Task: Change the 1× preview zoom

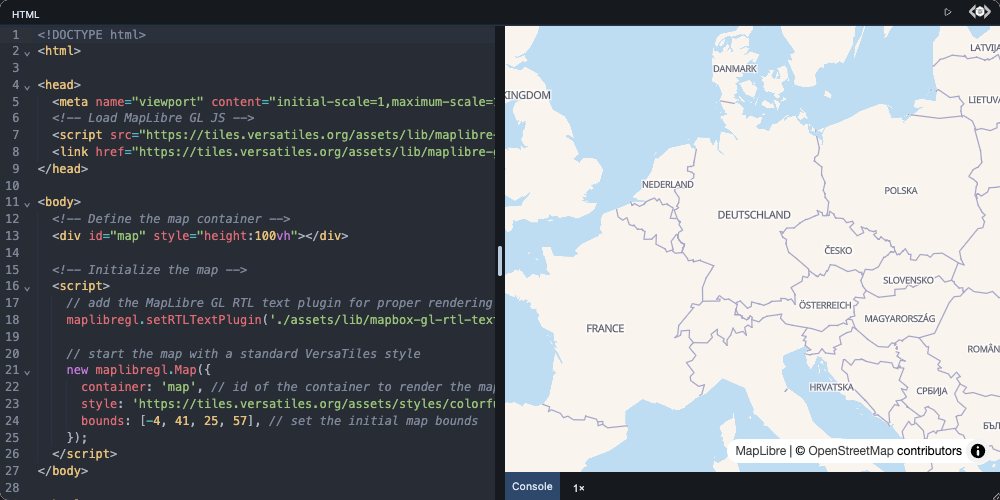Action: click(x=578, y=488)
